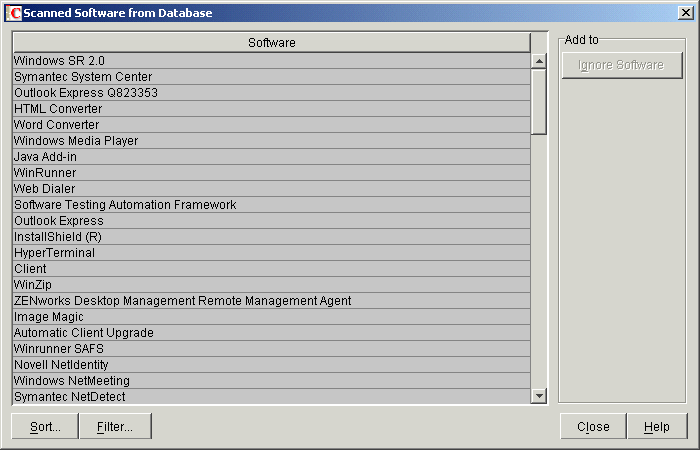Select the Symantec NetDetect row
The height and width of the screenshot is (450, 700).
pyautogui.click(x=272, y=397)
